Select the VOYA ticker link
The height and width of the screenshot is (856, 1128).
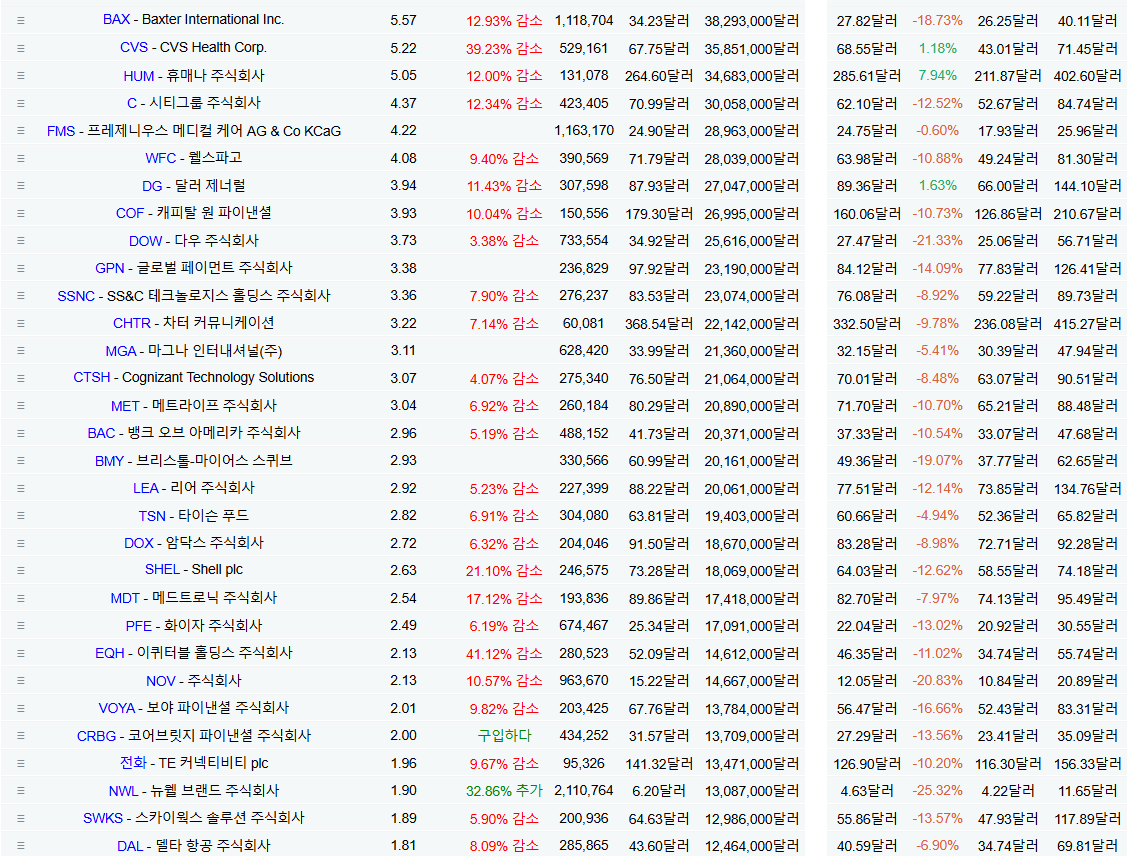point(116,708)
